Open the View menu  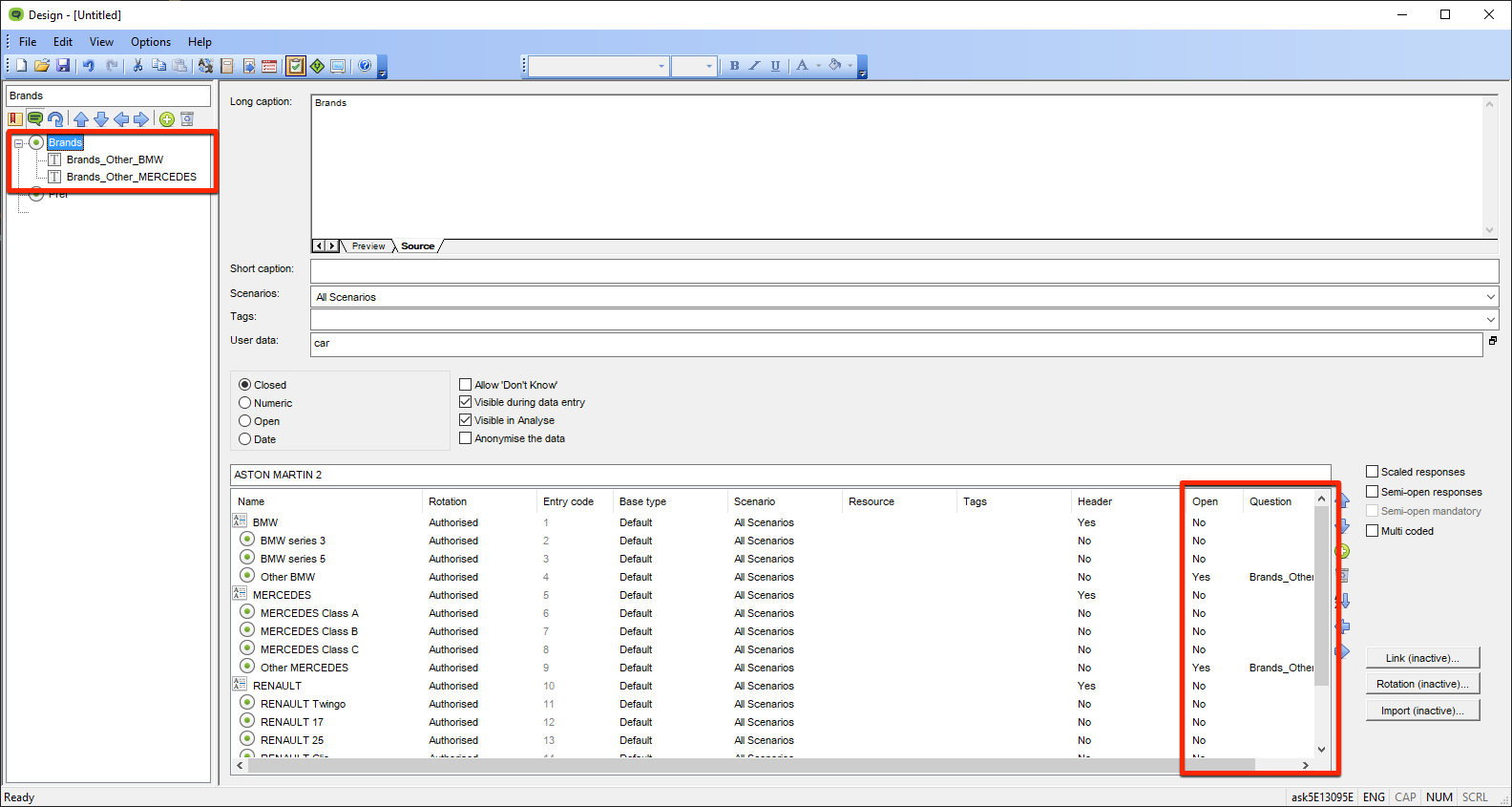point(101,42)
